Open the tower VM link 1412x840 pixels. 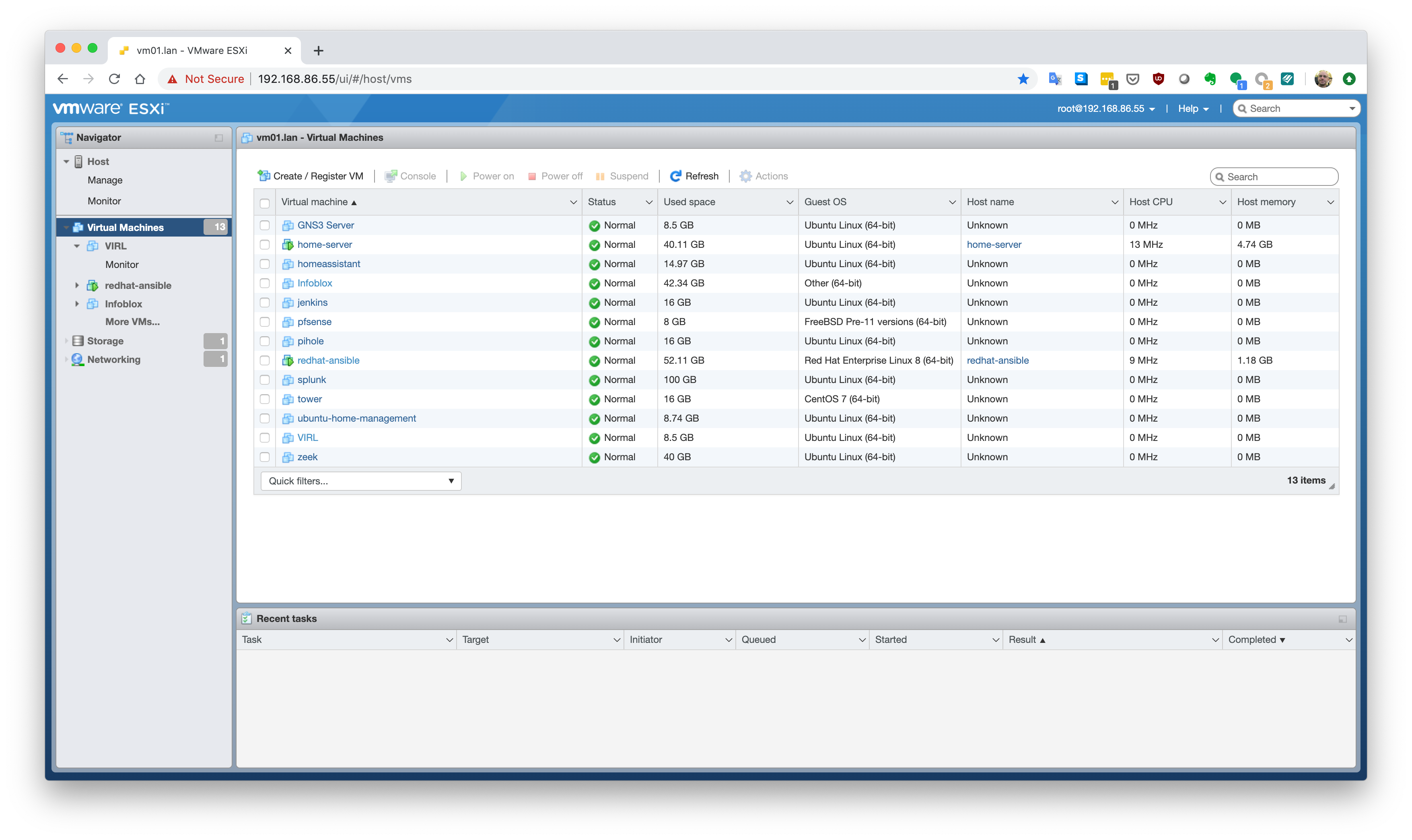310,399
